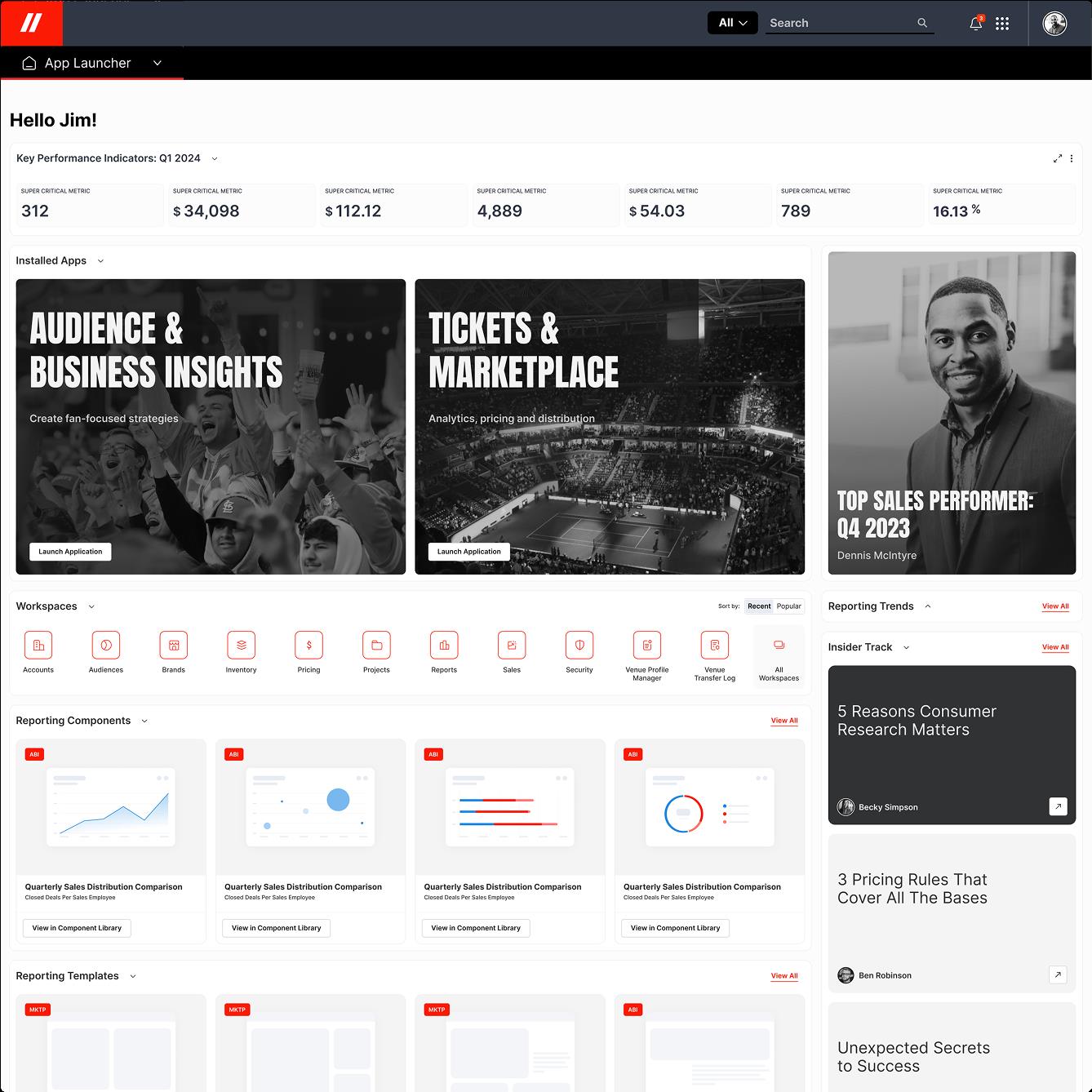Open Venue Transfer Log workspace
The height and width of the screenshot is (1092, 1092).
click(x=715, y=655)
